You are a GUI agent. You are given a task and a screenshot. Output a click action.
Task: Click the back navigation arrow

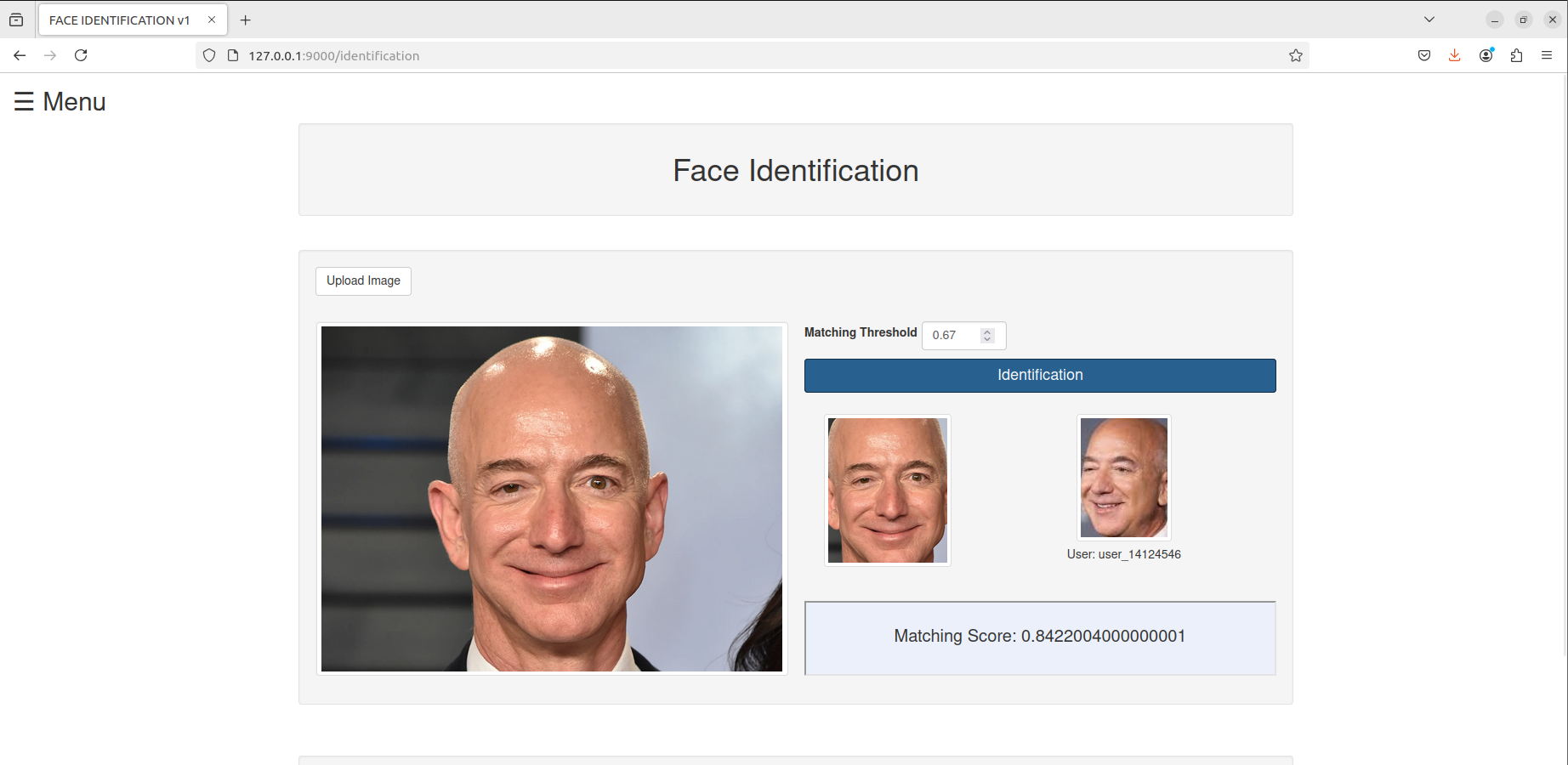(x=20, y=55)
